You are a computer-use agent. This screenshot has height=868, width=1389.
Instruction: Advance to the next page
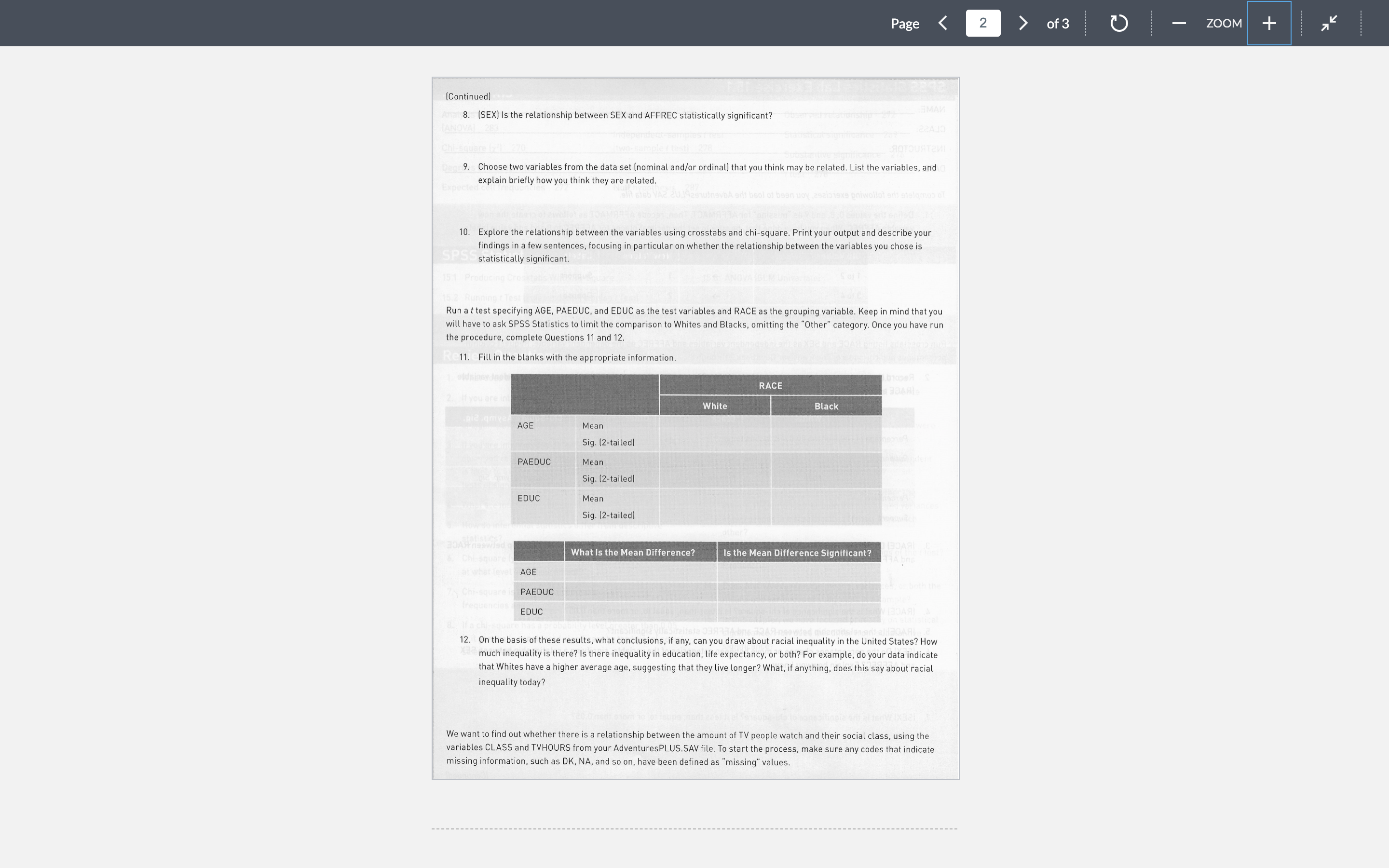1022,24
